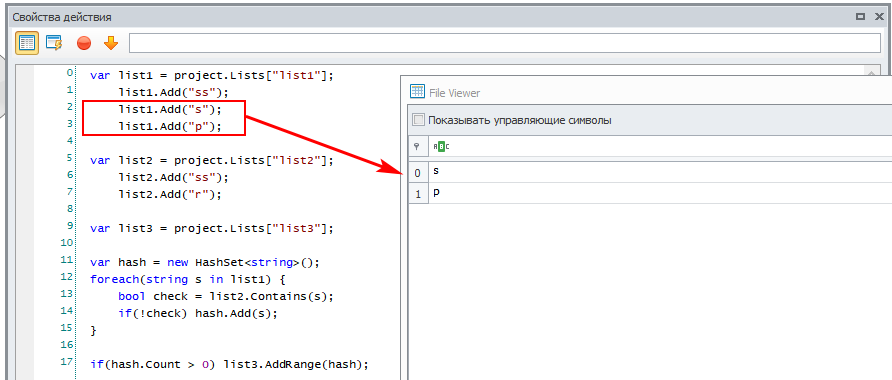
Task: Click the pin column header icon
Action: click(417, 146)
